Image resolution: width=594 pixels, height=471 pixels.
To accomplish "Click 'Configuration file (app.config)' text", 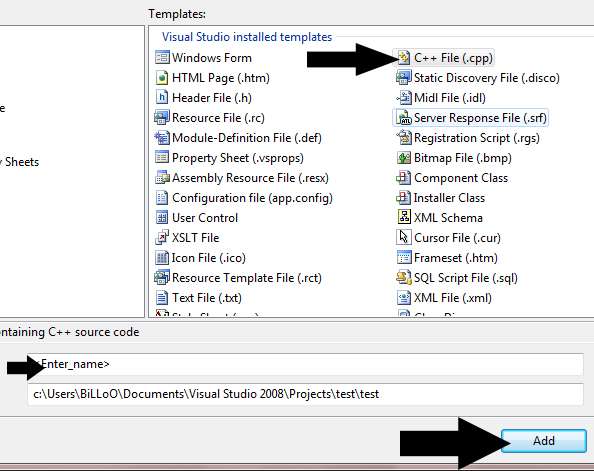I will coord(252,198).
